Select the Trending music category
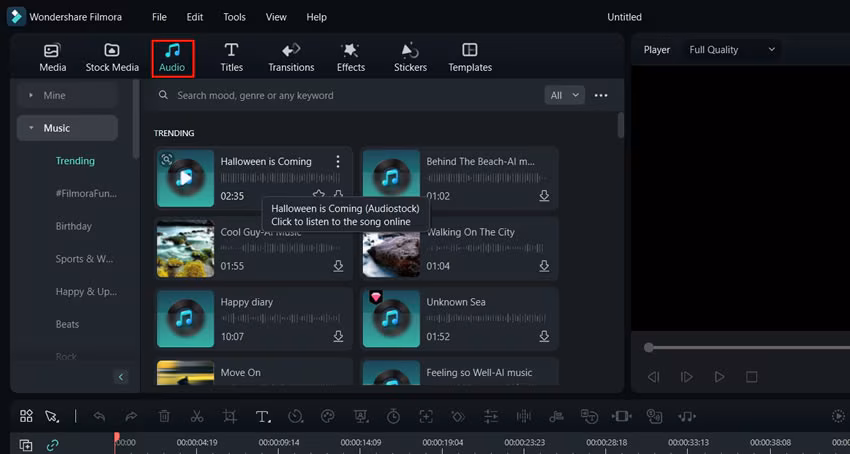 pos(75,161)
